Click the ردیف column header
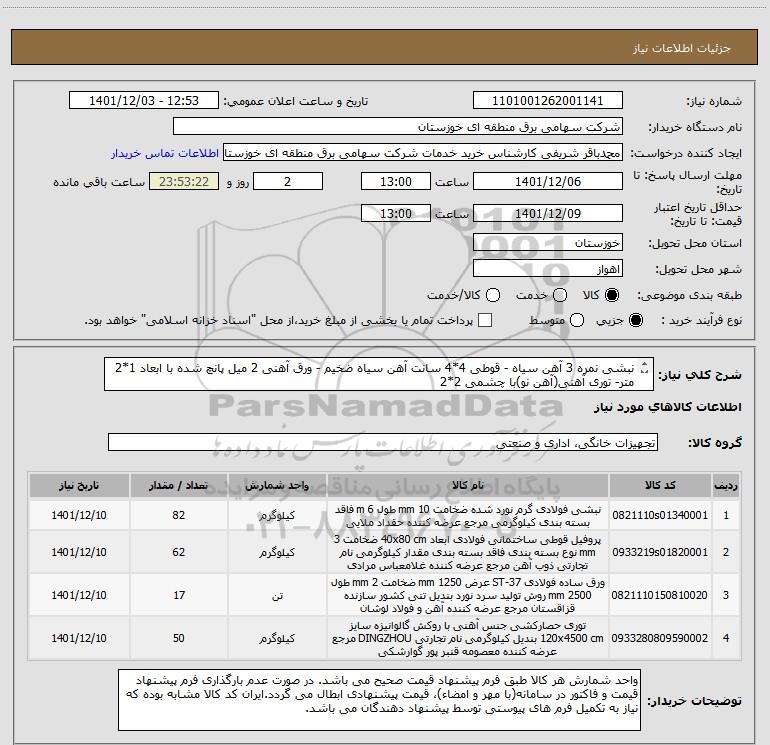The image size is (770, 745). click(x=726, y=486)
